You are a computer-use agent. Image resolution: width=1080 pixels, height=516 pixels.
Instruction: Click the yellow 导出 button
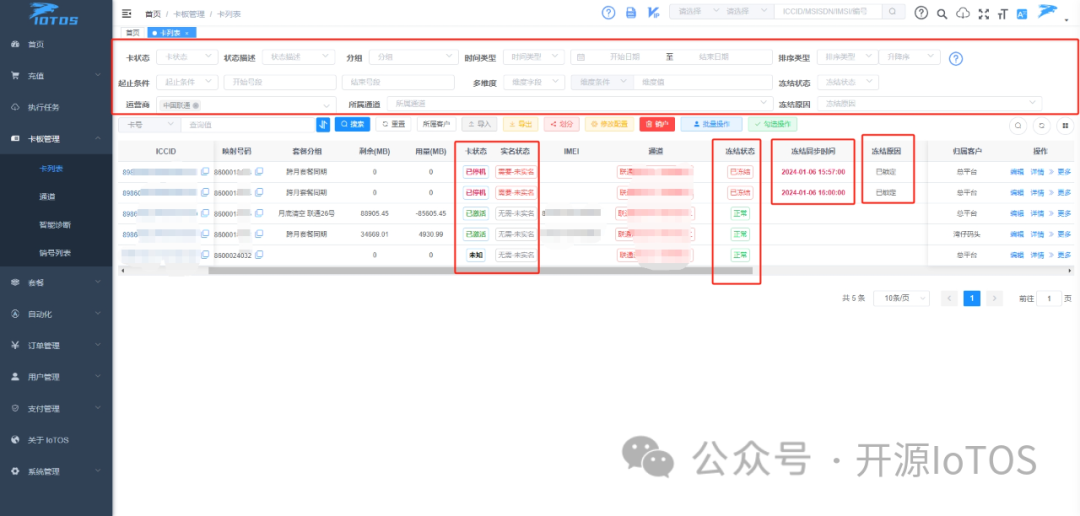point(520,125)
